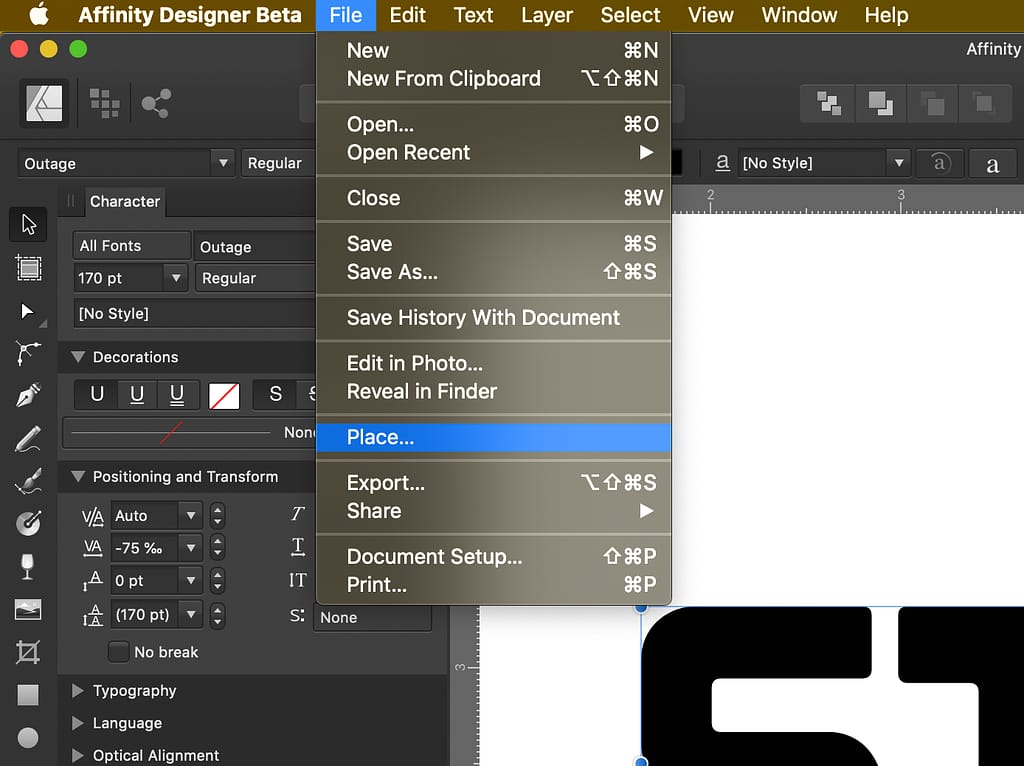Select the Vector Brush tool
The height and width of the screenshot is (766, 1024).
click(x=27, y=480)
